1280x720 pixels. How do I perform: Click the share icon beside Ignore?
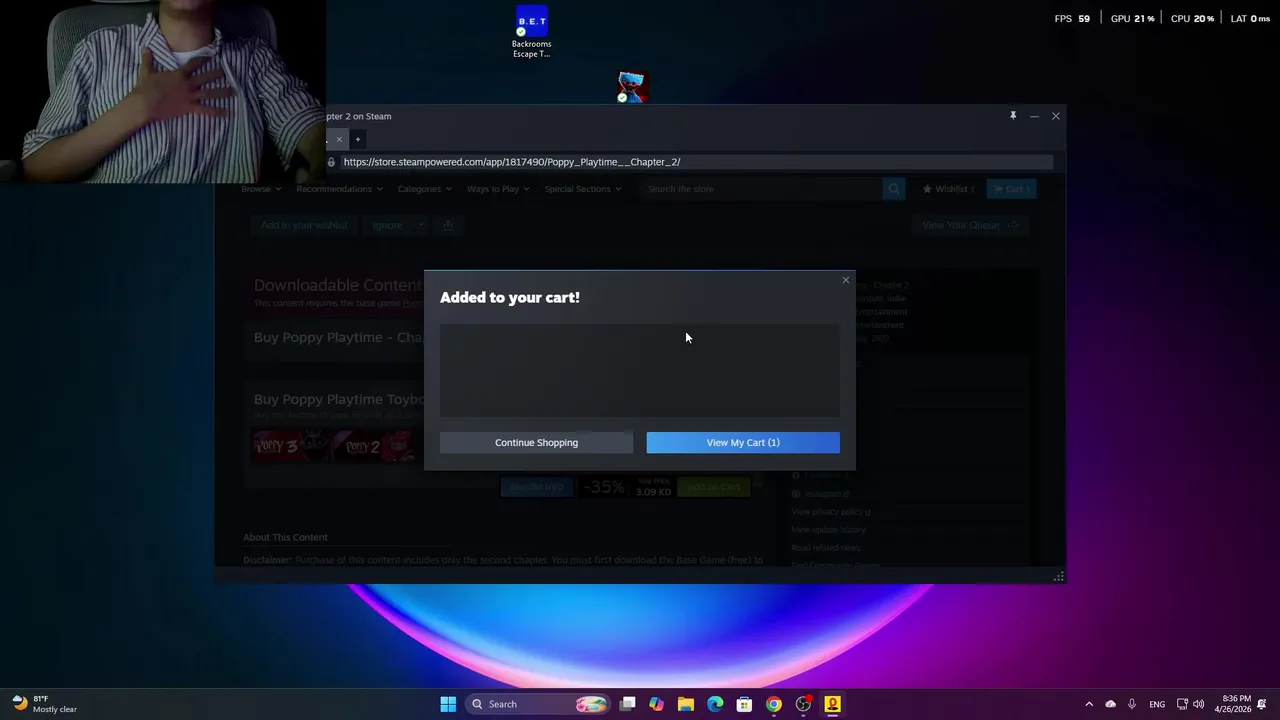pos(448,225)
